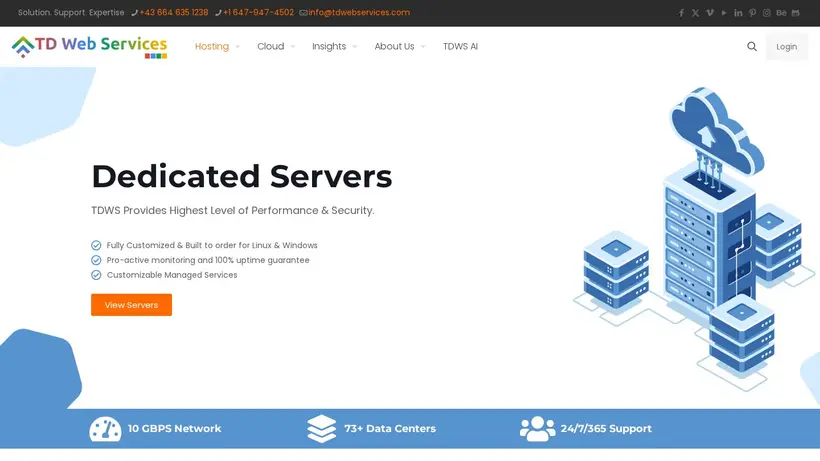
Task: Open the LinkedIn social icon
Action: (738, 13)
